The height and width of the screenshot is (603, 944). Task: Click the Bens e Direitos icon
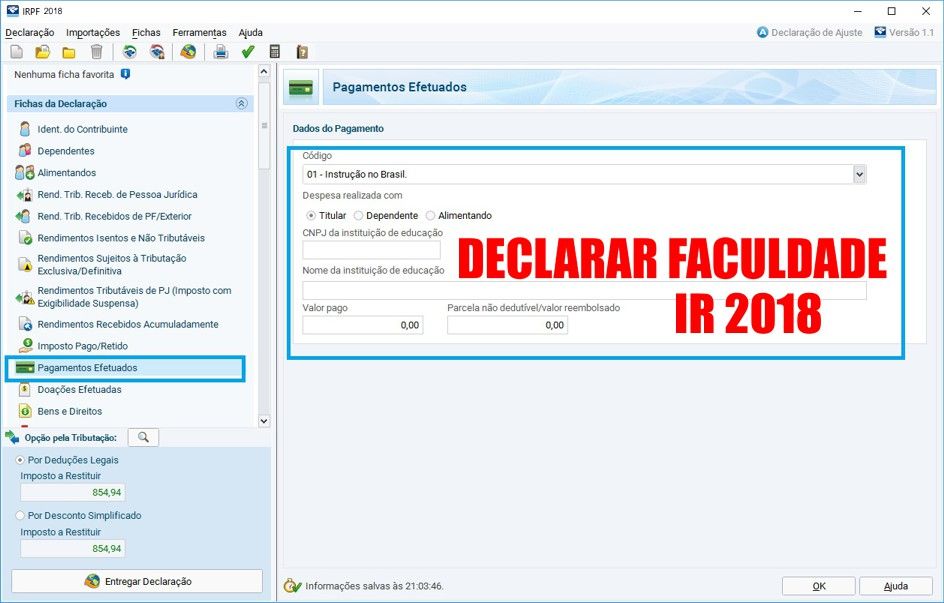[23, 410]
